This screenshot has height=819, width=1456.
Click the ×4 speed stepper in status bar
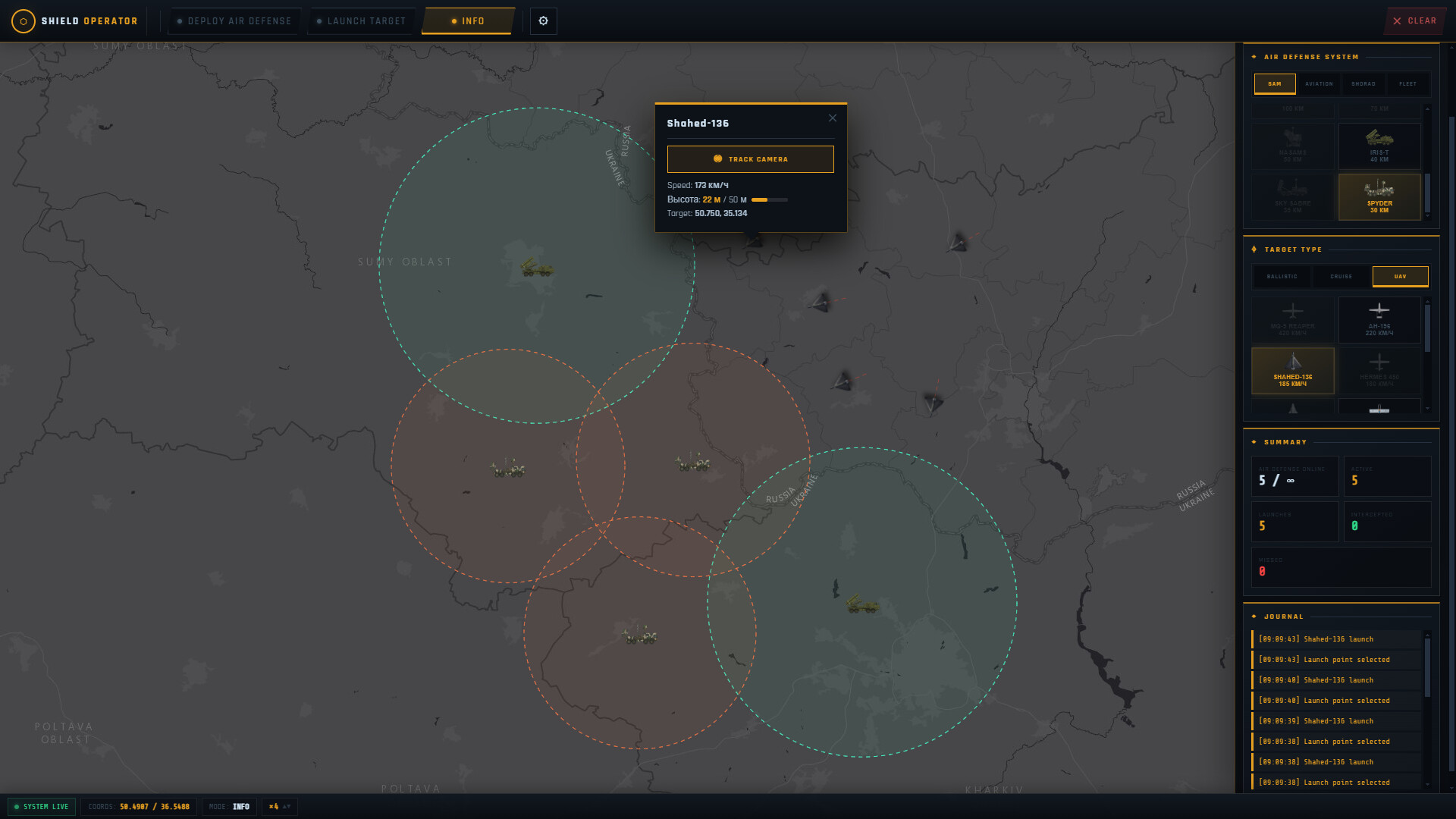click(280, 807)
